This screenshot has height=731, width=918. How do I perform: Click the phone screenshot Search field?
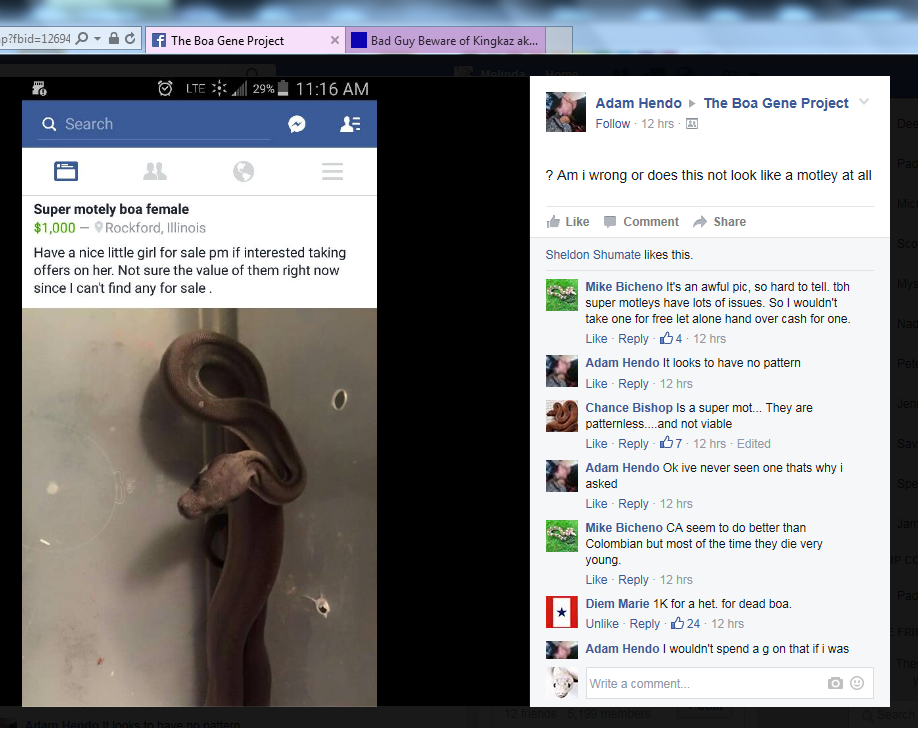[x=154, y=124]
